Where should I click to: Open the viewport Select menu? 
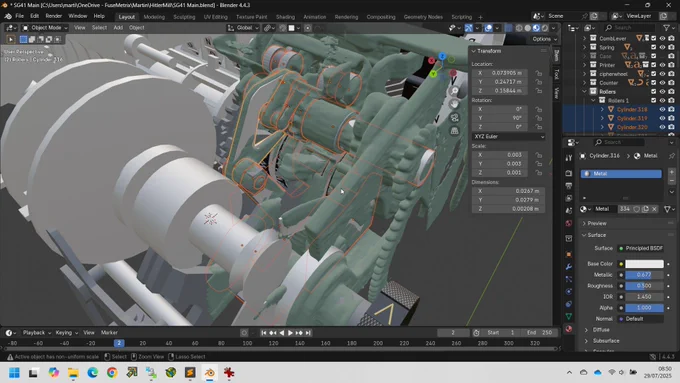point(99,28)
